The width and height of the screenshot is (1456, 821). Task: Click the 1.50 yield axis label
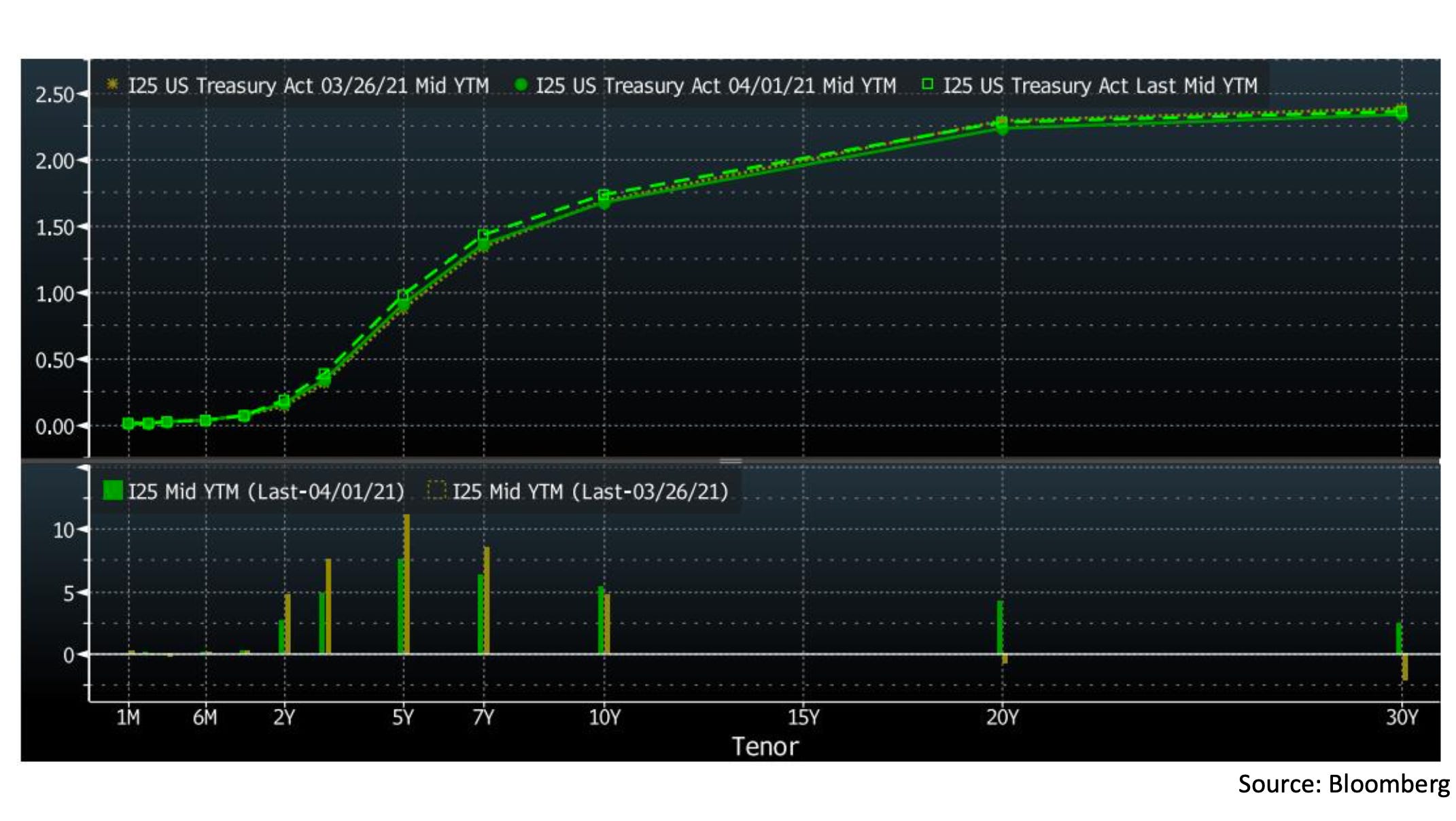coord(54,228)
